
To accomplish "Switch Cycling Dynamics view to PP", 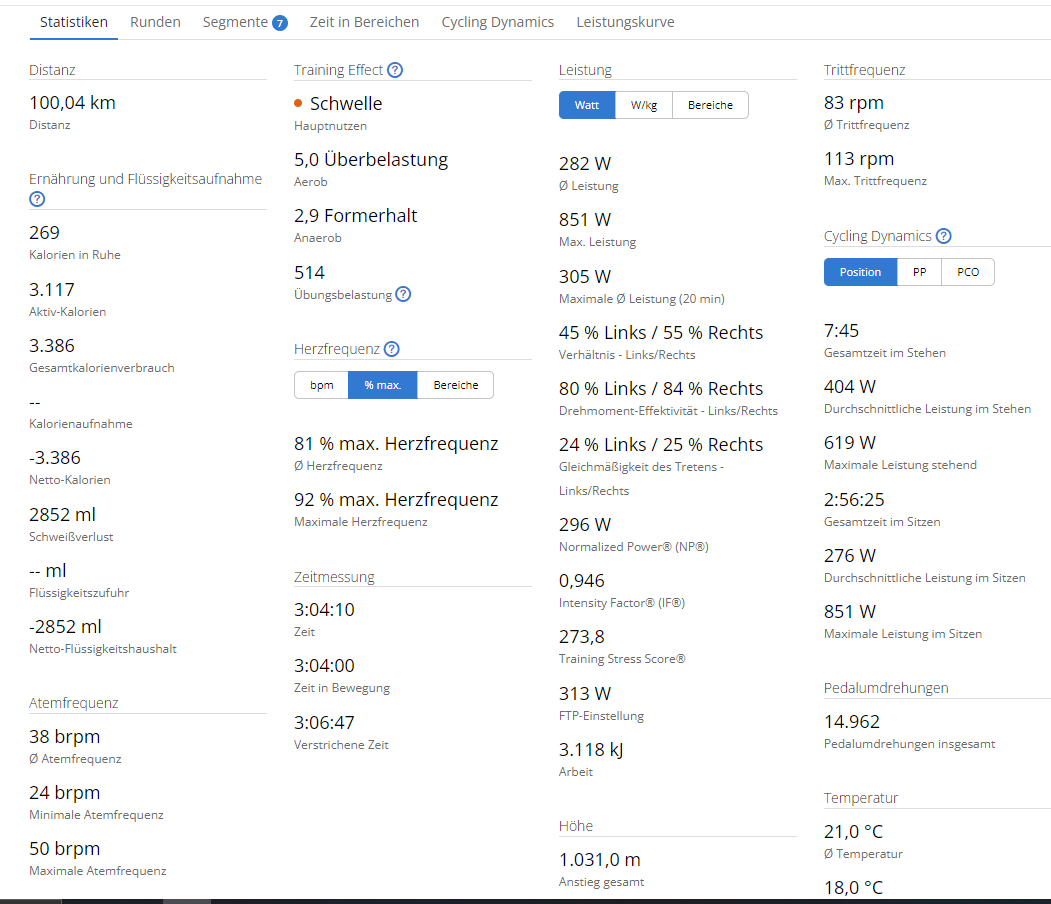I will pos(919,272).
